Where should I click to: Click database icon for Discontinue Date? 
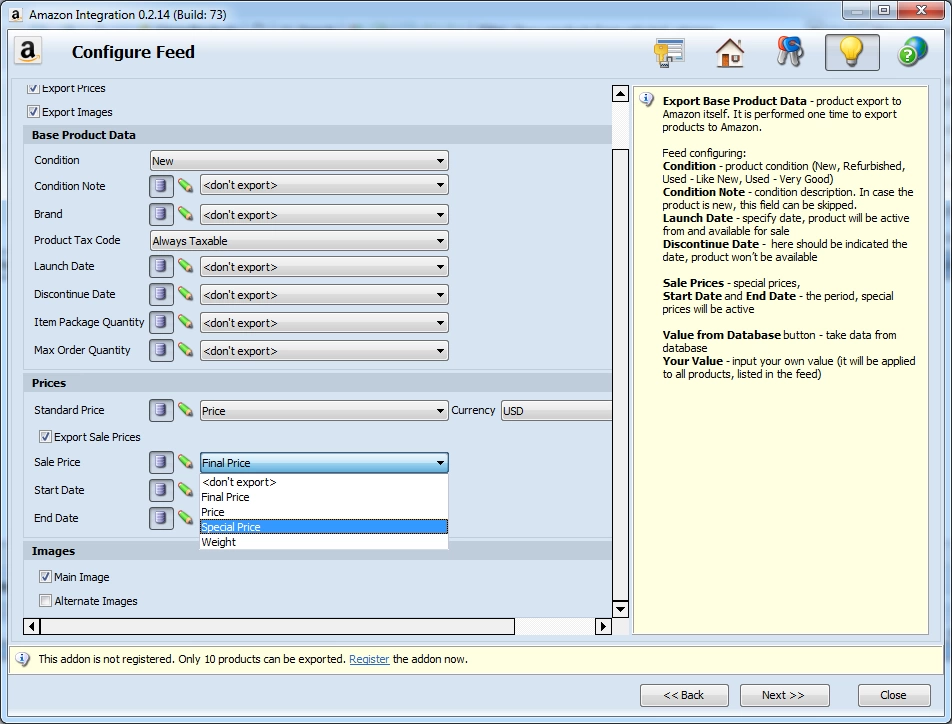click(x=161, y=294)
